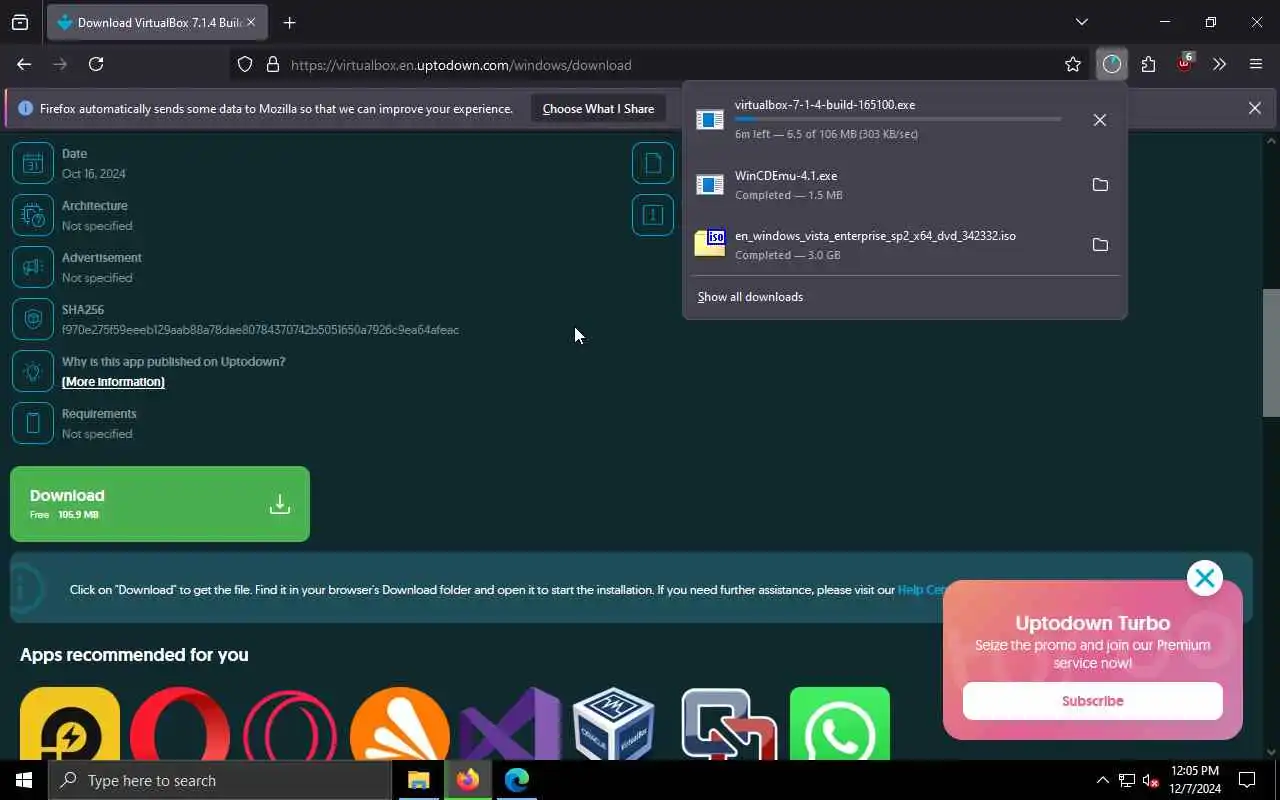This screenshot has height=800, width=1280.
Task: Open the Windows Start menu
Action: click(x=24, y=780)
